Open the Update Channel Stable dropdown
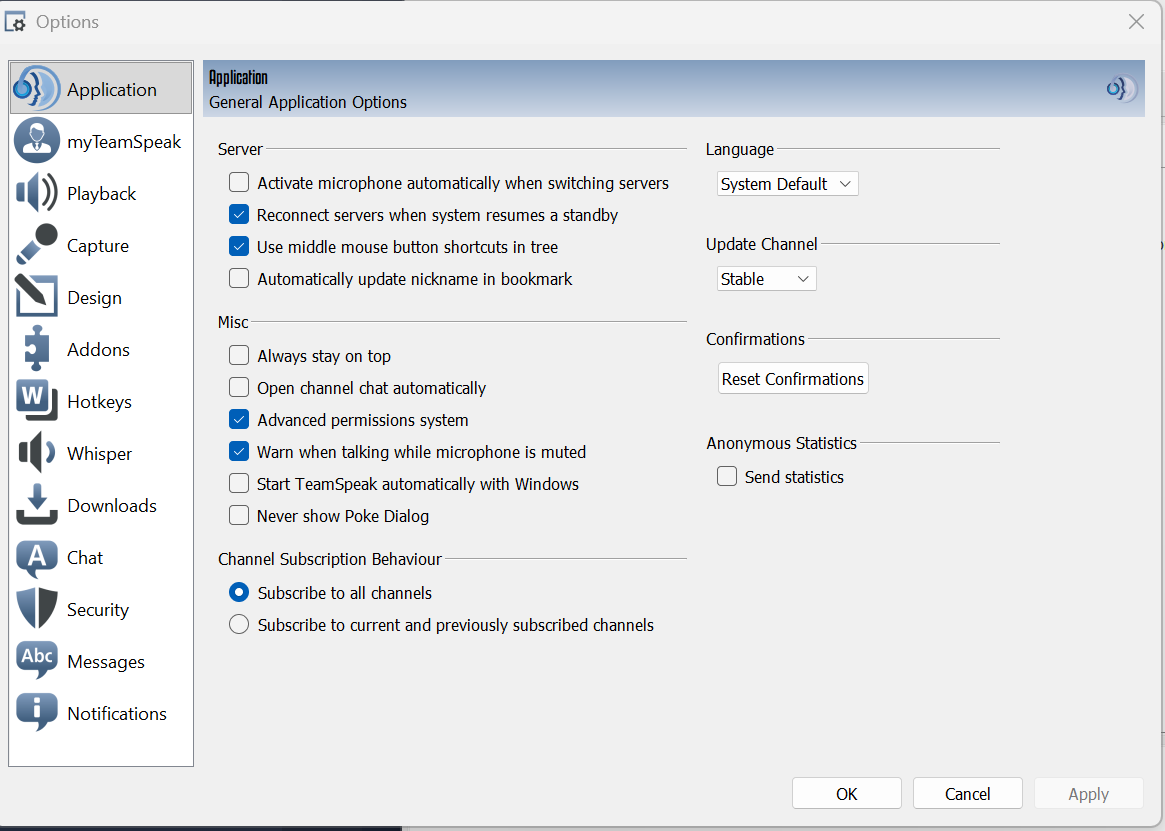 (x=767, y=279)
